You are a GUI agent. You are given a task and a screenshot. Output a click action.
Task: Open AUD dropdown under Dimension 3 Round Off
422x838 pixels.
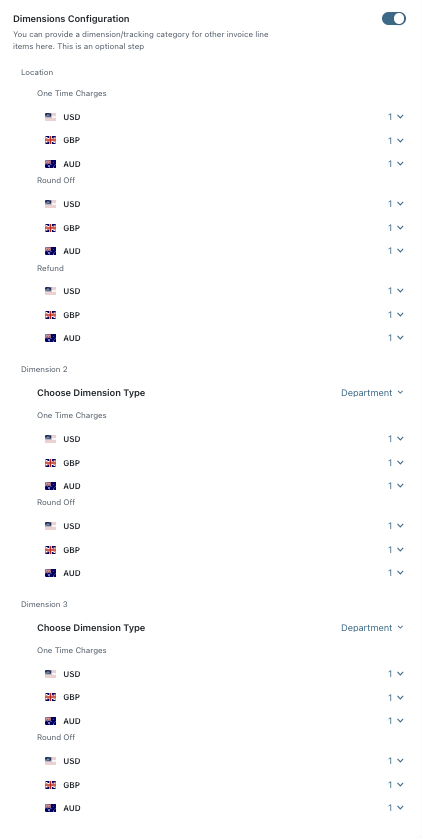pos(396,808)
